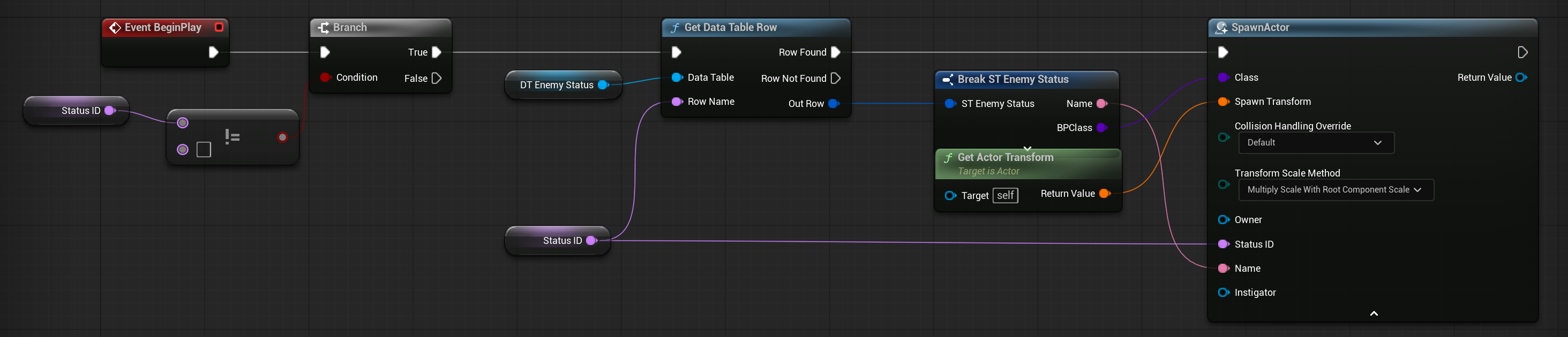The height and width of the screenshot is (337, 1568).
Task: Click the SpawnActor Name input pin
Action: [1224, 268]
